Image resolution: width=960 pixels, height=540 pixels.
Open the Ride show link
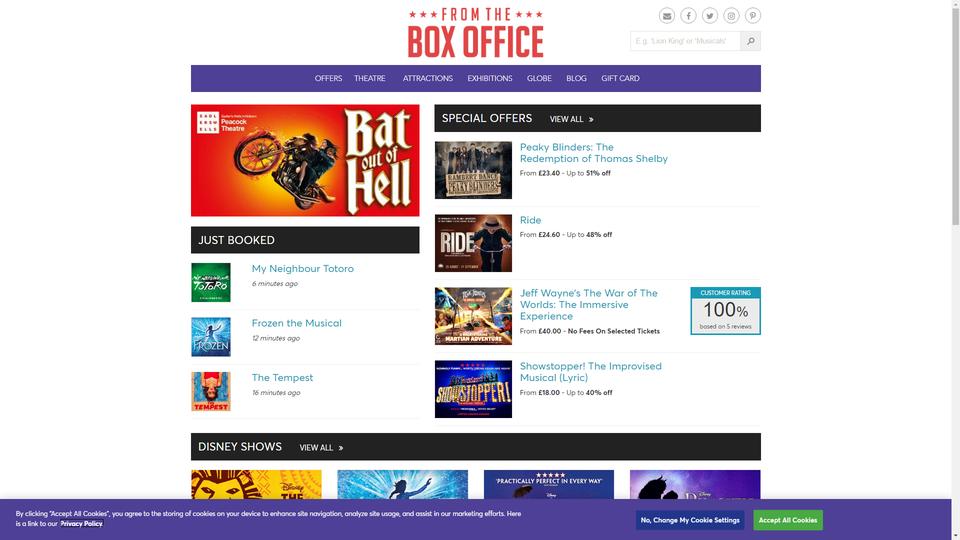point(530,220)
